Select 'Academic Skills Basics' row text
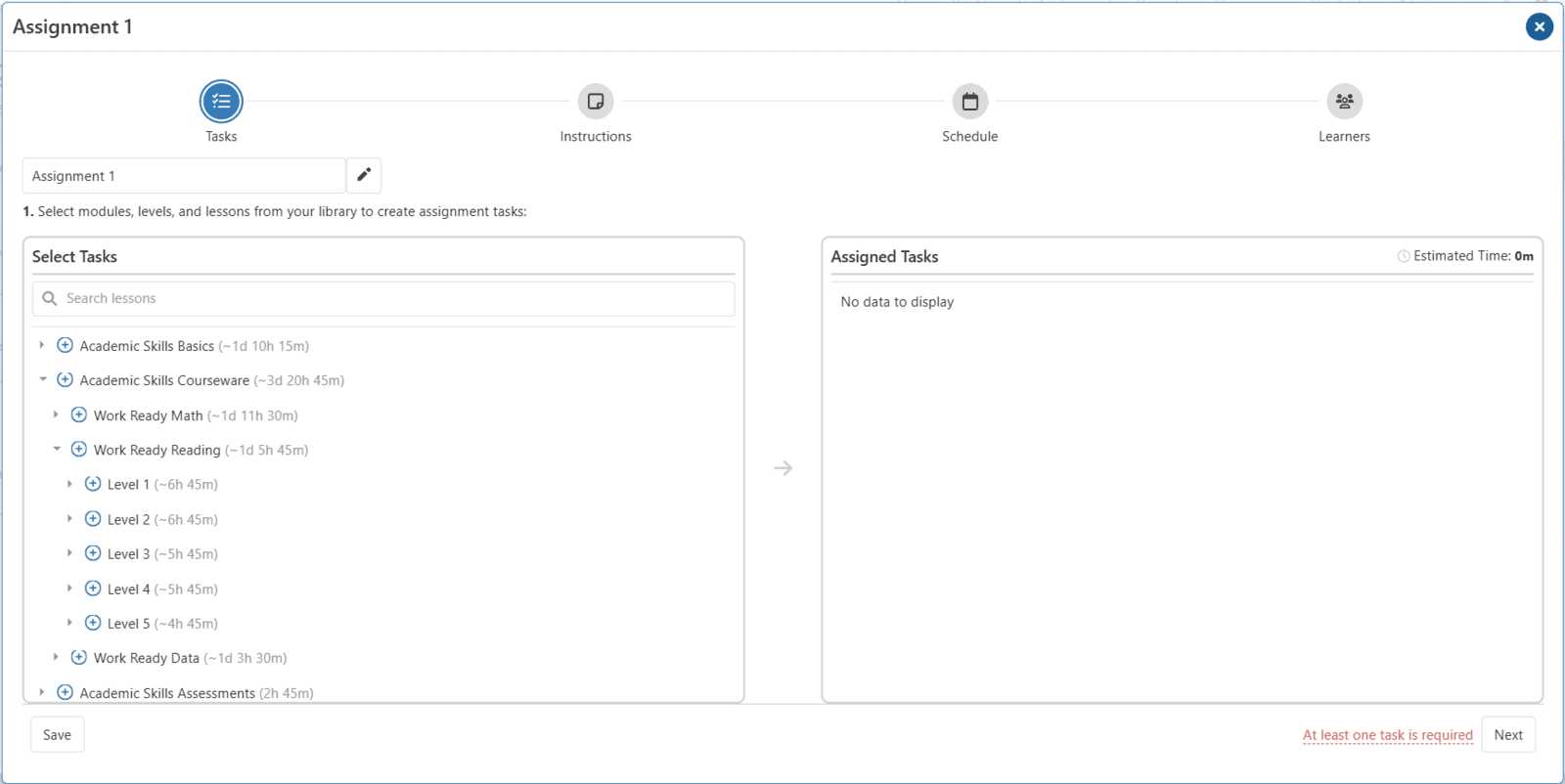This screenshot has width=1565, height=784. (x=147, y=346)
